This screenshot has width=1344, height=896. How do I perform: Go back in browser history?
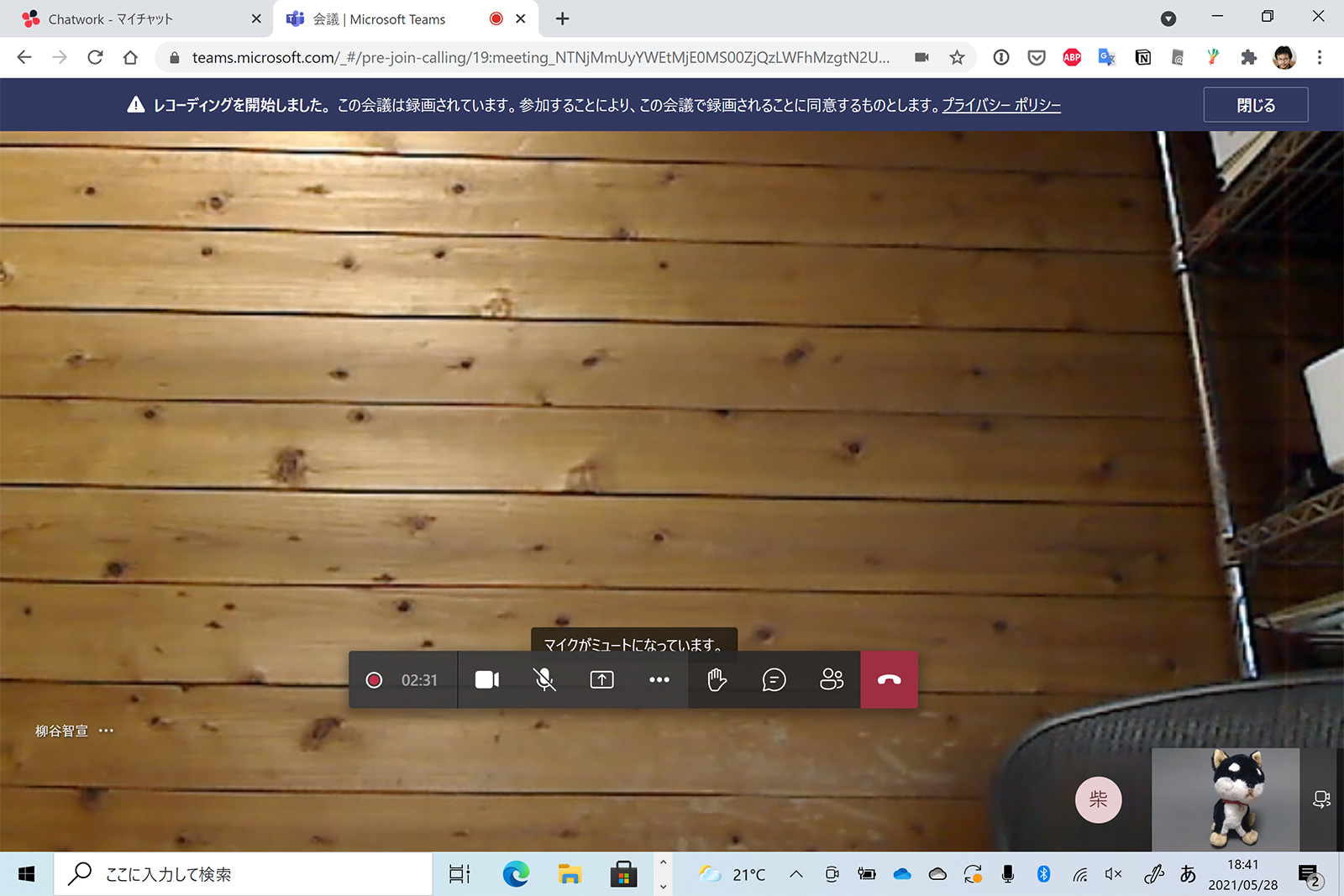click(x=24, y=57)
